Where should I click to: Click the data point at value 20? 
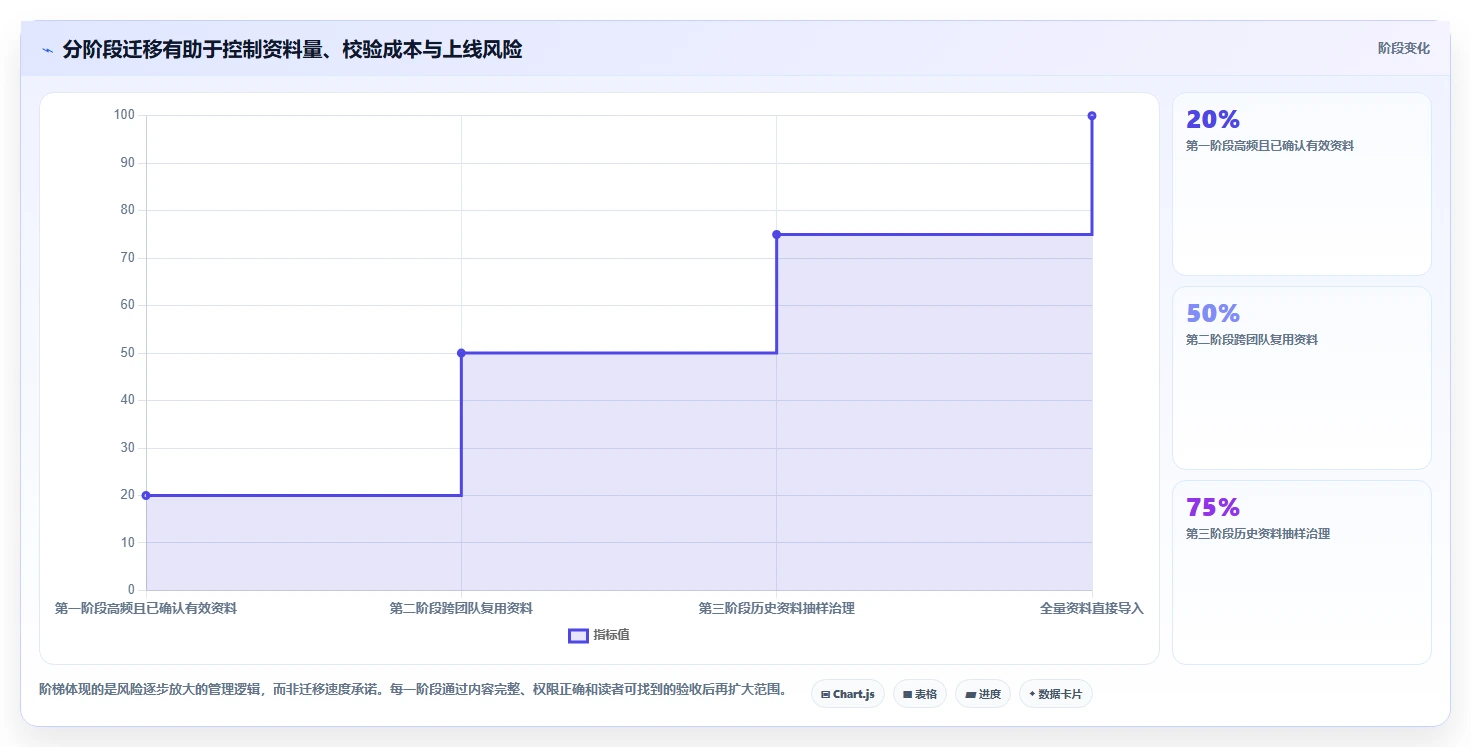click(x=146, y=495)
